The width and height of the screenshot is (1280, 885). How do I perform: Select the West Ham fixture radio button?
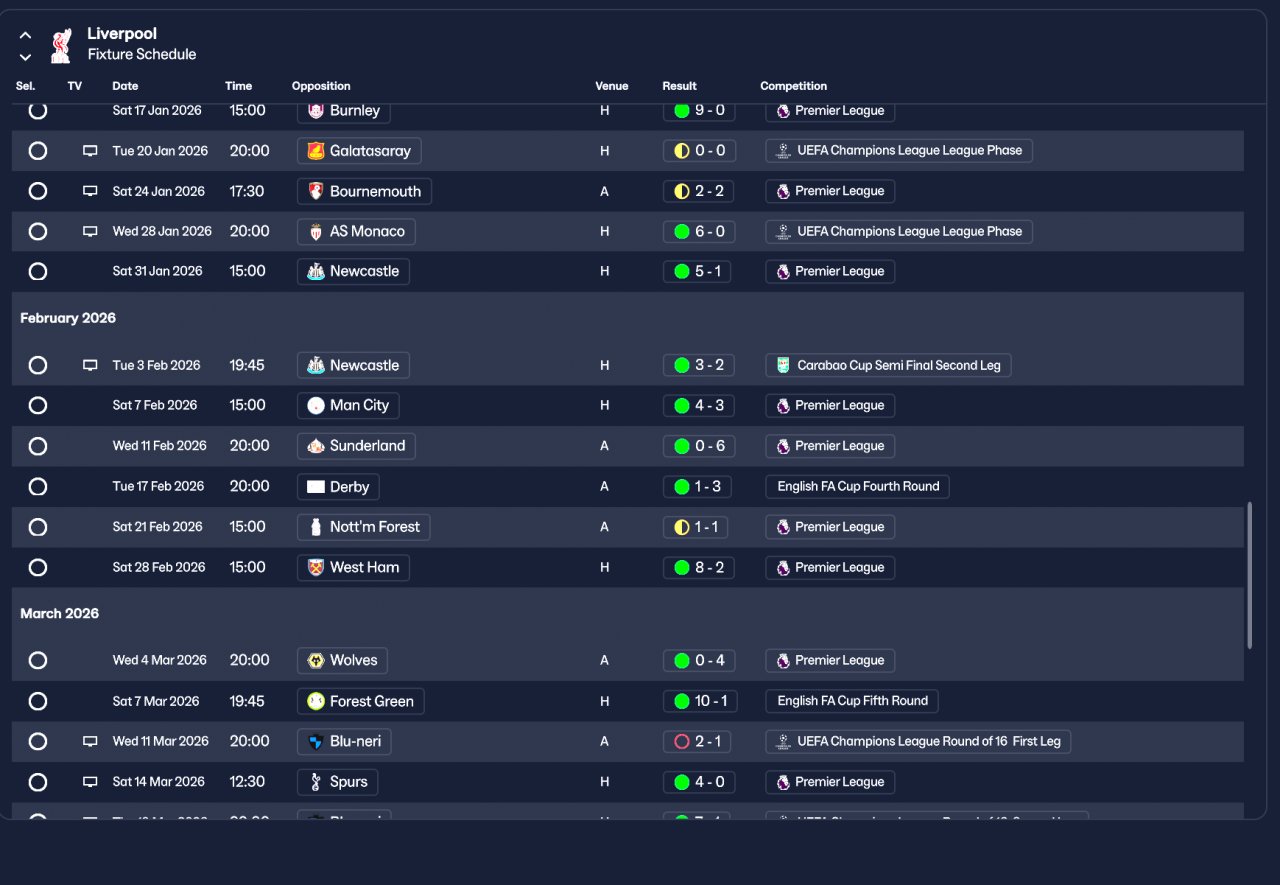click(38, 567)
